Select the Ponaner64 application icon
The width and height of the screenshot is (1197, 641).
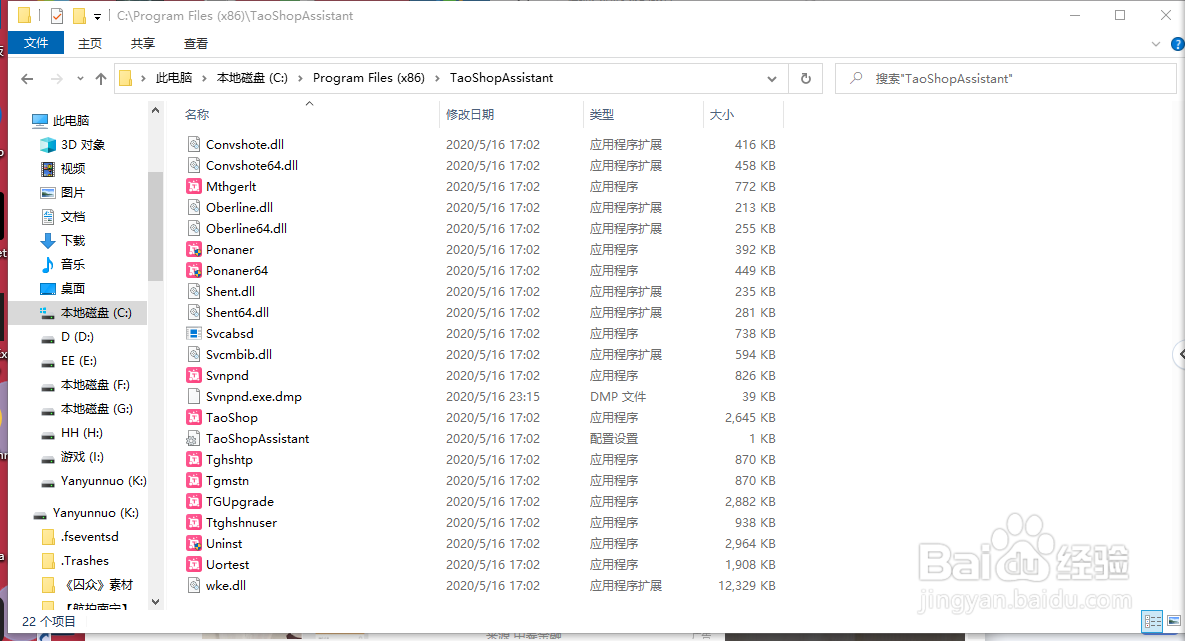194,270
